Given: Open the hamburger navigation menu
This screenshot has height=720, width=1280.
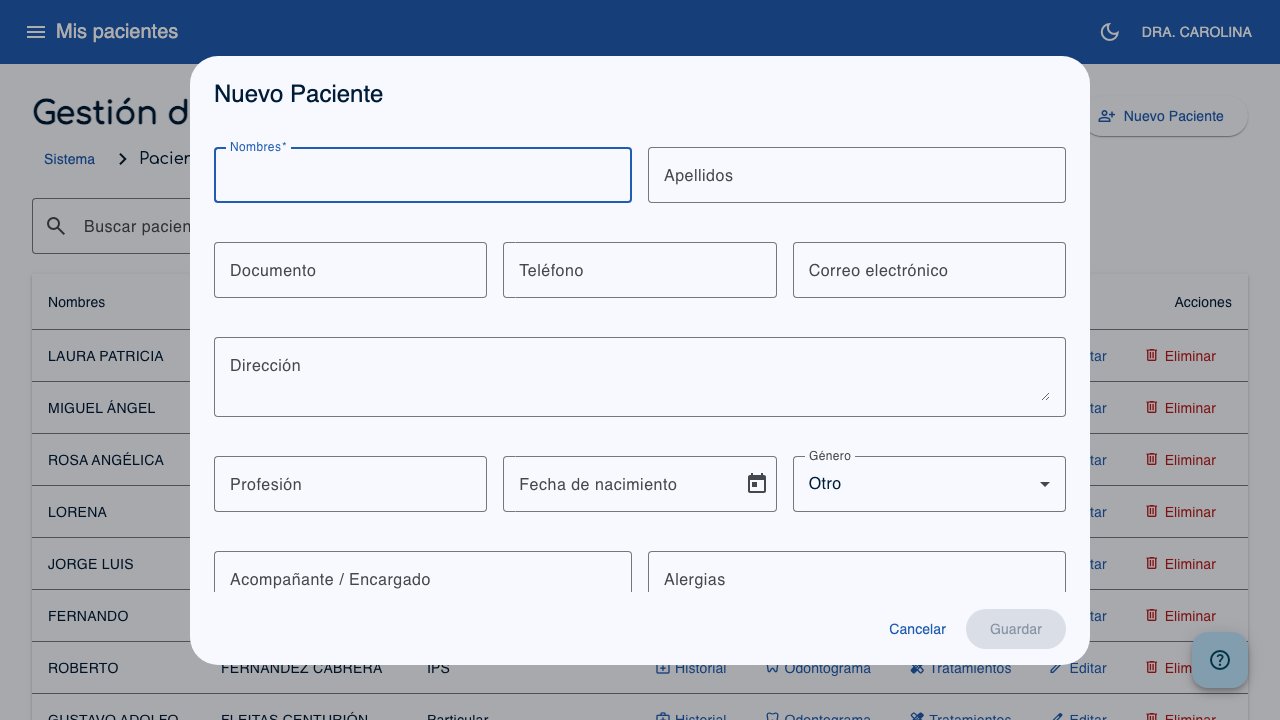Looking at the screenshot, I should (36, 32).
